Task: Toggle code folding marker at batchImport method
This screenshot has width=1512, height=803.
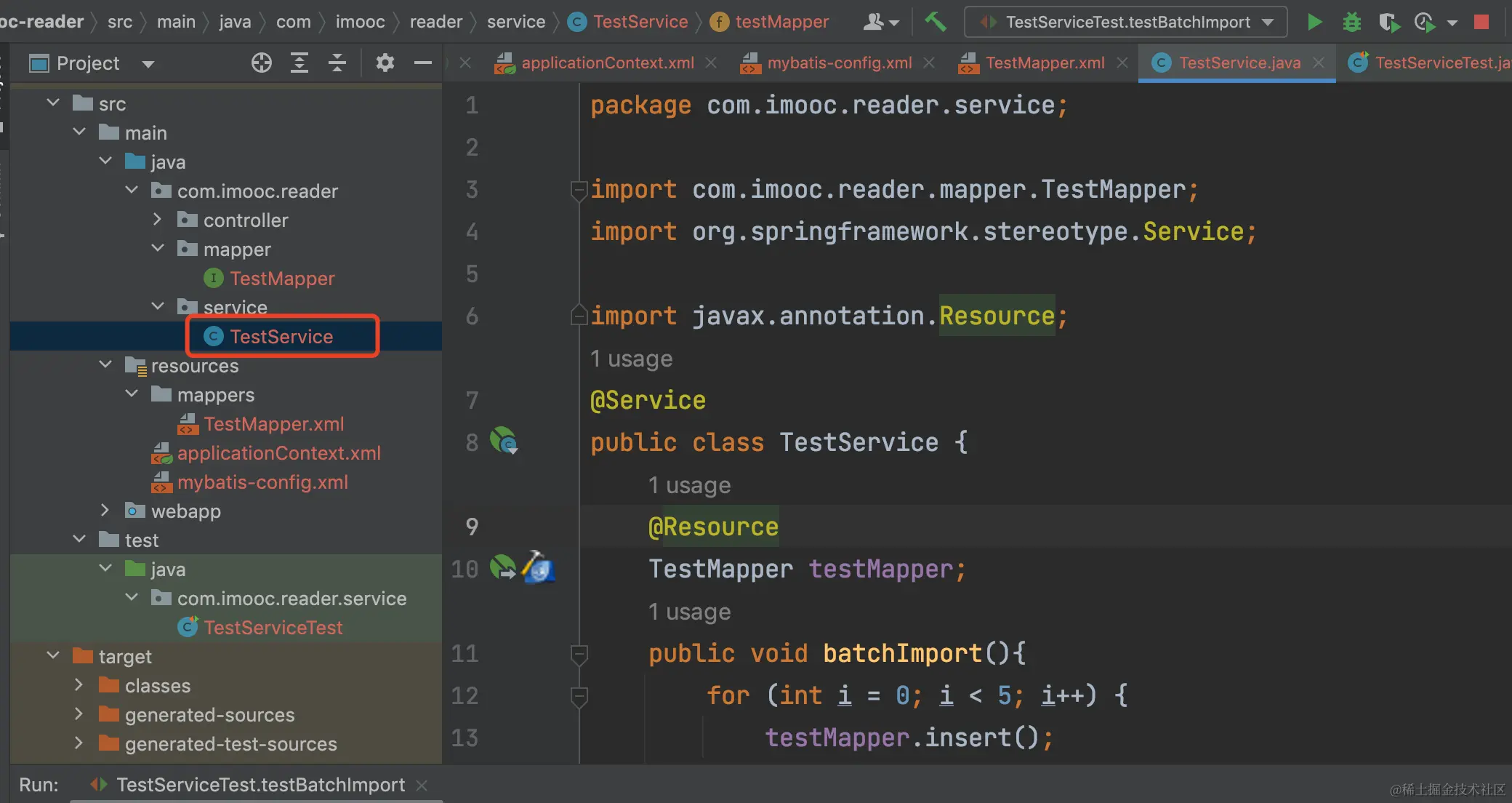Action: pos(579,654)
